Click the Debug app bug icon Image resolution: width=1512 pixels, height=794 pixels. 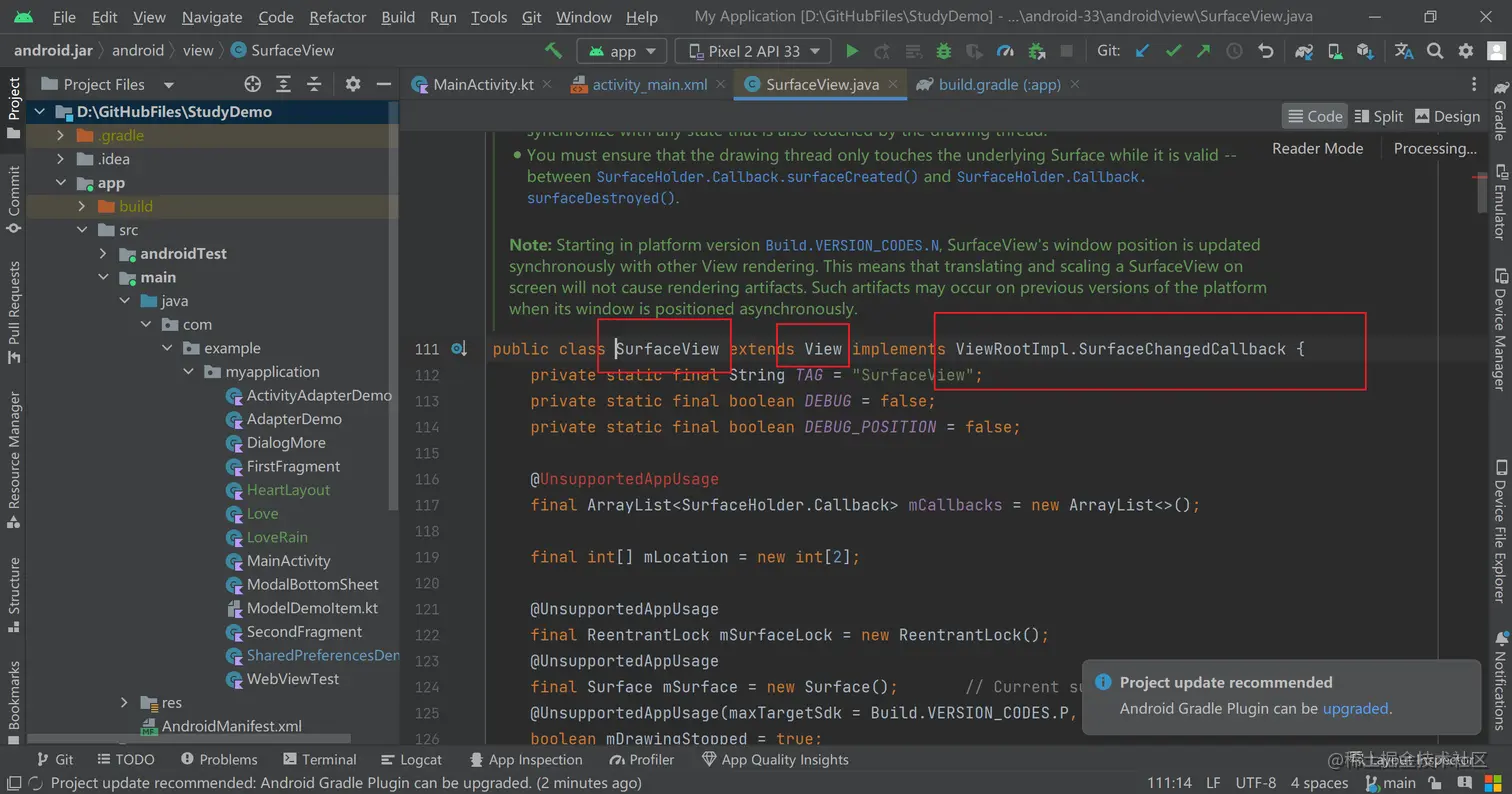[x=943, y=51]
